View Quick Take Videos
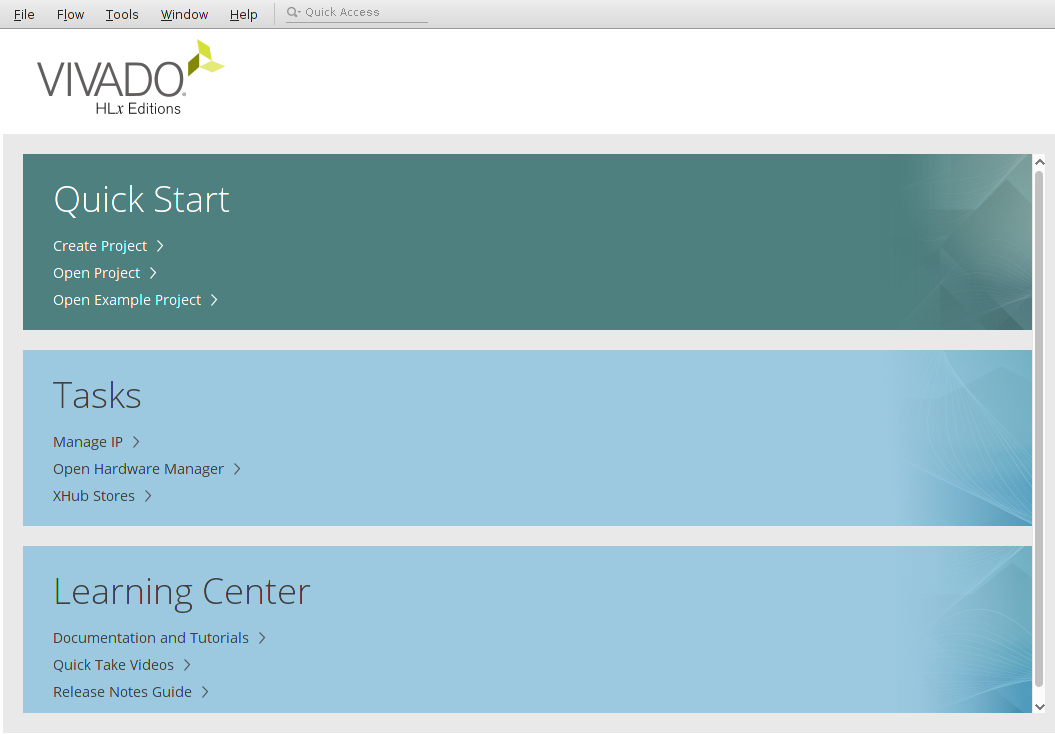Viewport: 1055px width, 734px height. (112, 664)
